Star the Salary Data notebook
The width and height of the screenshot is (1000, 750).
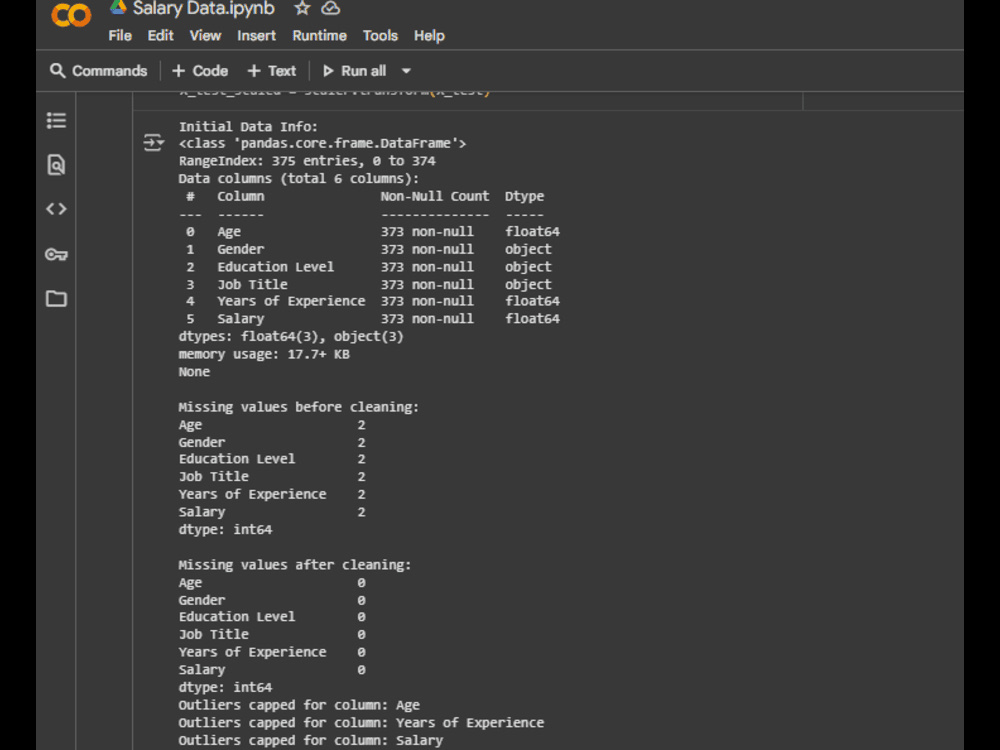click(302, 8)
